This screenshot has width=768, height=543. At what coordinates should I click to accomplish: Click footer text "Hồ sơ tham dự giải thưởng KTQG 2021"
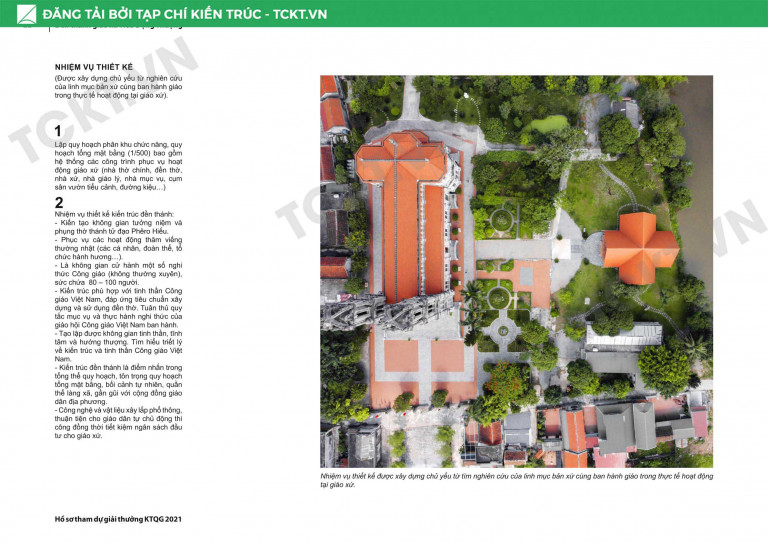coord(118,519)
